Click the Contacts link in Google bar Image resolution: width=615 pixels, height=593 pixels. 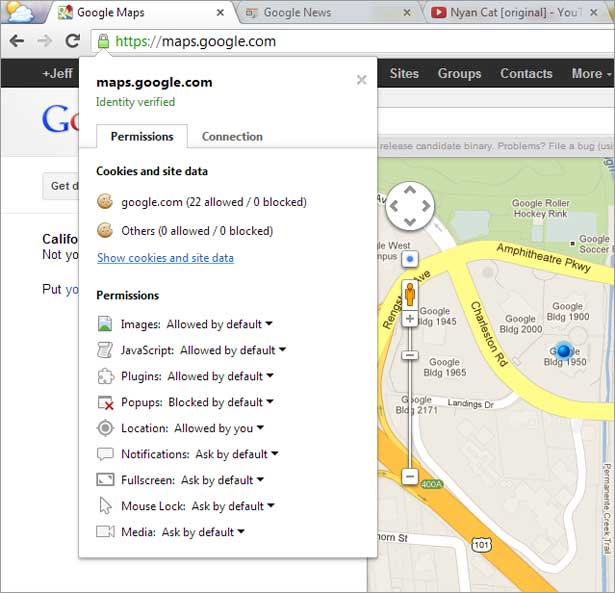click(x=526, y=73)
